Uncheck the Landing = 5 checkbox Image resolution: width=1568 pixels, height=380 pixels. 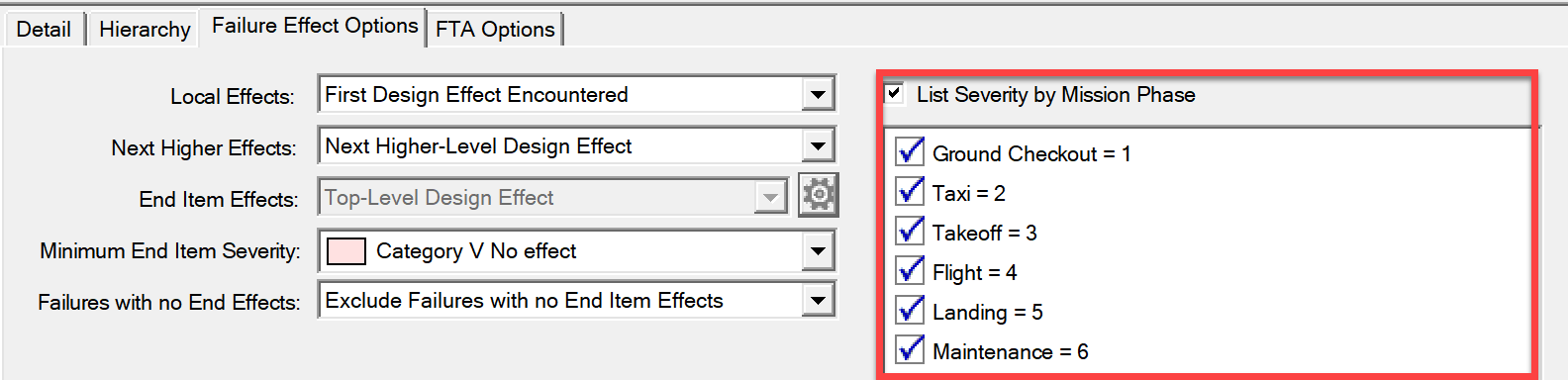(x=910, y=311)
